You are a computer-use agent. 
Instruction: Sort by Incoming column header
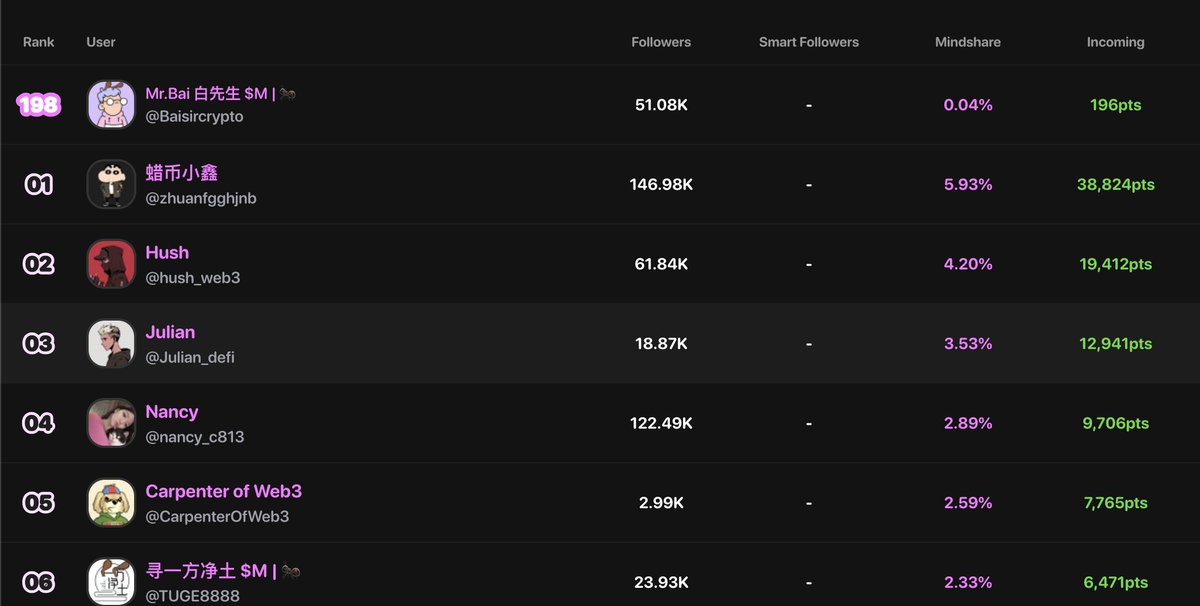pyautogui.click(x=1115, y=42)
